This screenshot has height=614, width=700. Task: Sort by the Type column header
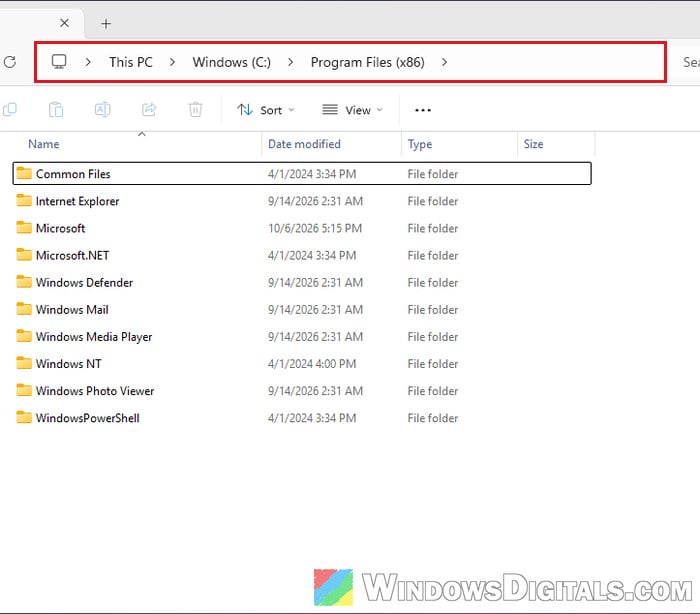click(420, 144)
